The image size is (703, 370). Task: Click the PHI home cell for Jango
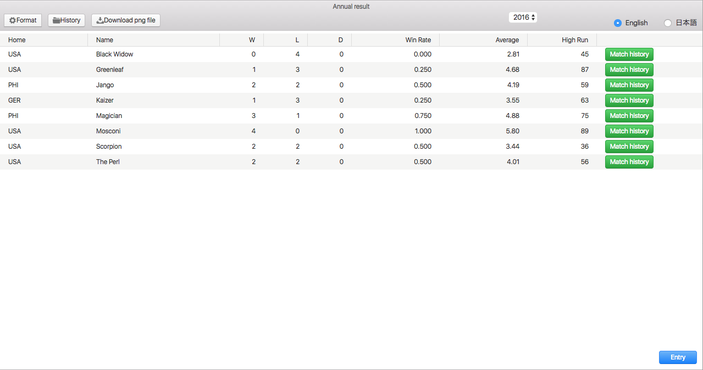coord(13,85)
